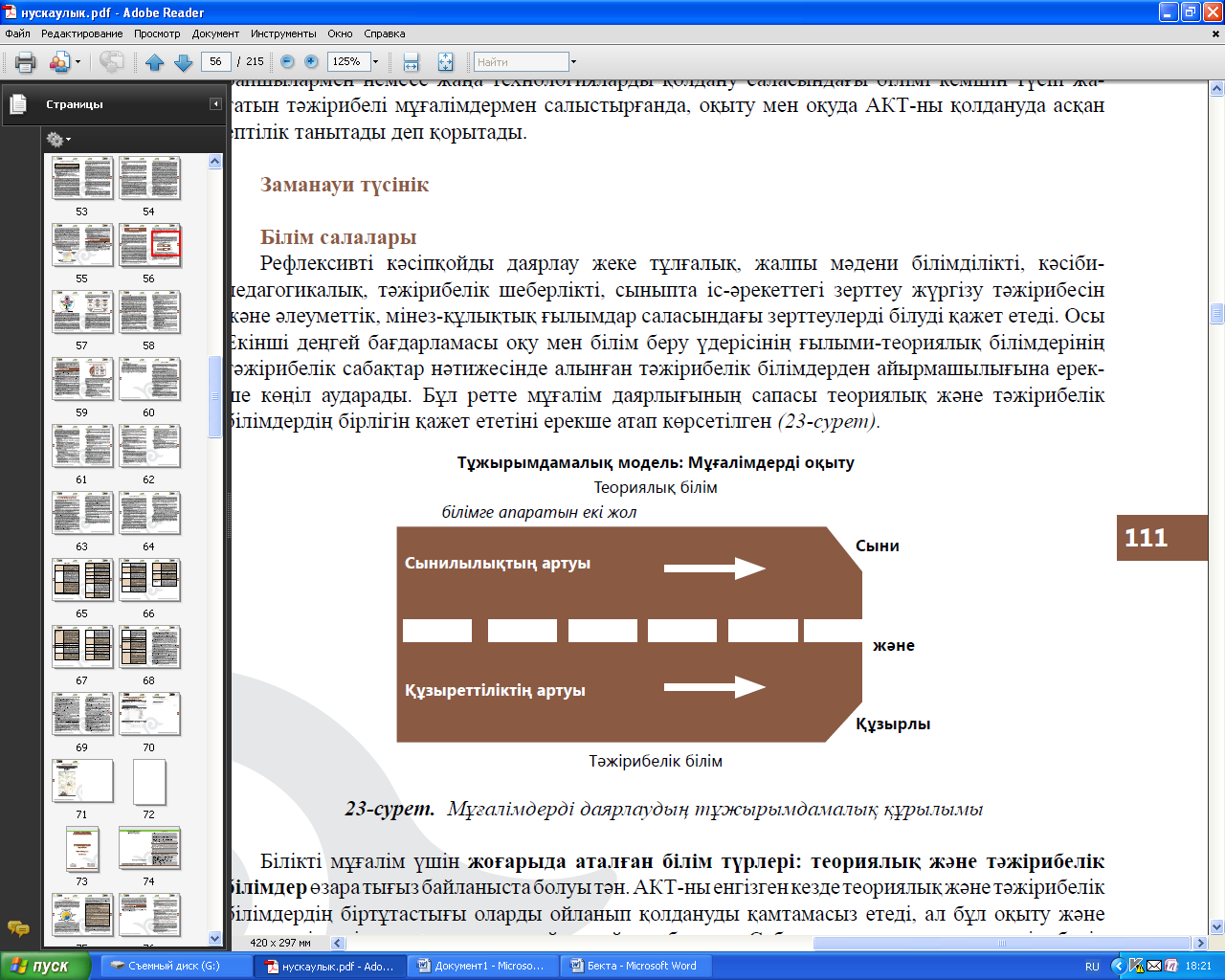Click the 23-сурет figure reference in paragraph
This screenshot has height=980, width=1225.
pyautogui.click(x=829, y=421)
